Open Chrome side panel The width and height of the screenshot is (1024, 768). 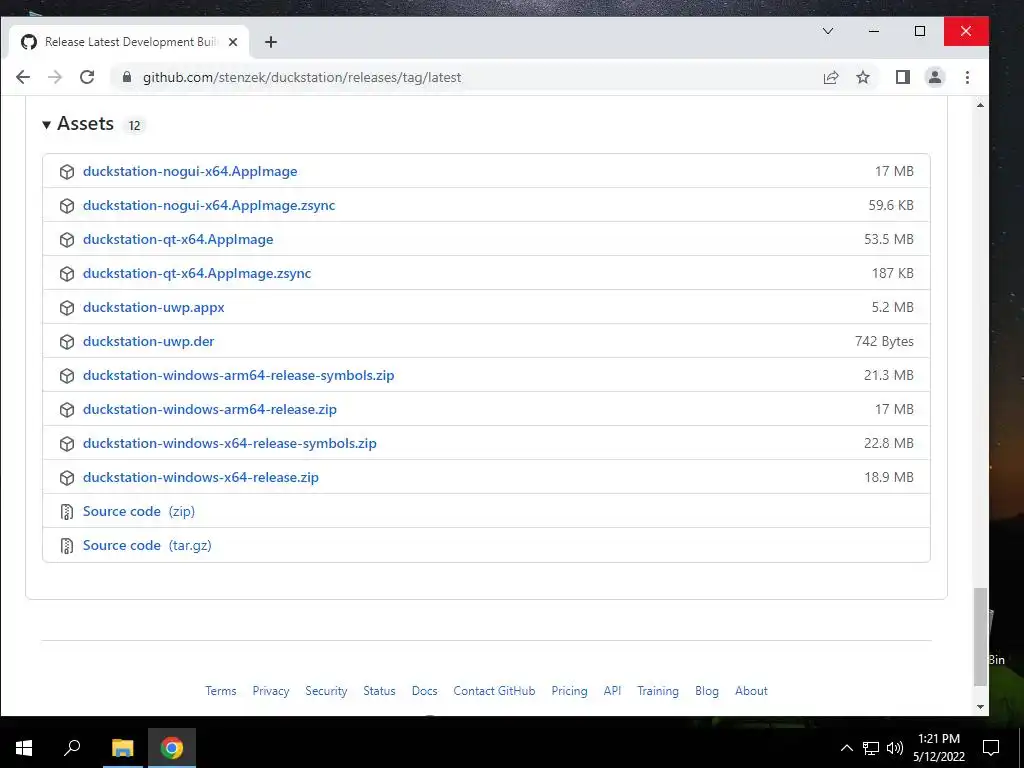(903, 77)
